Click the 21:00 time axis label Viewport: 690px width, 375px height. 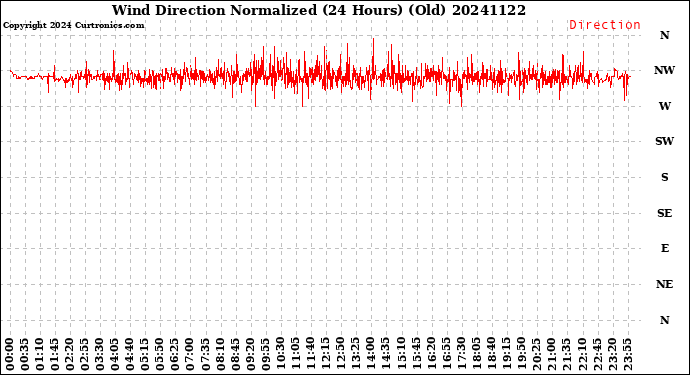tap(551, 355)
